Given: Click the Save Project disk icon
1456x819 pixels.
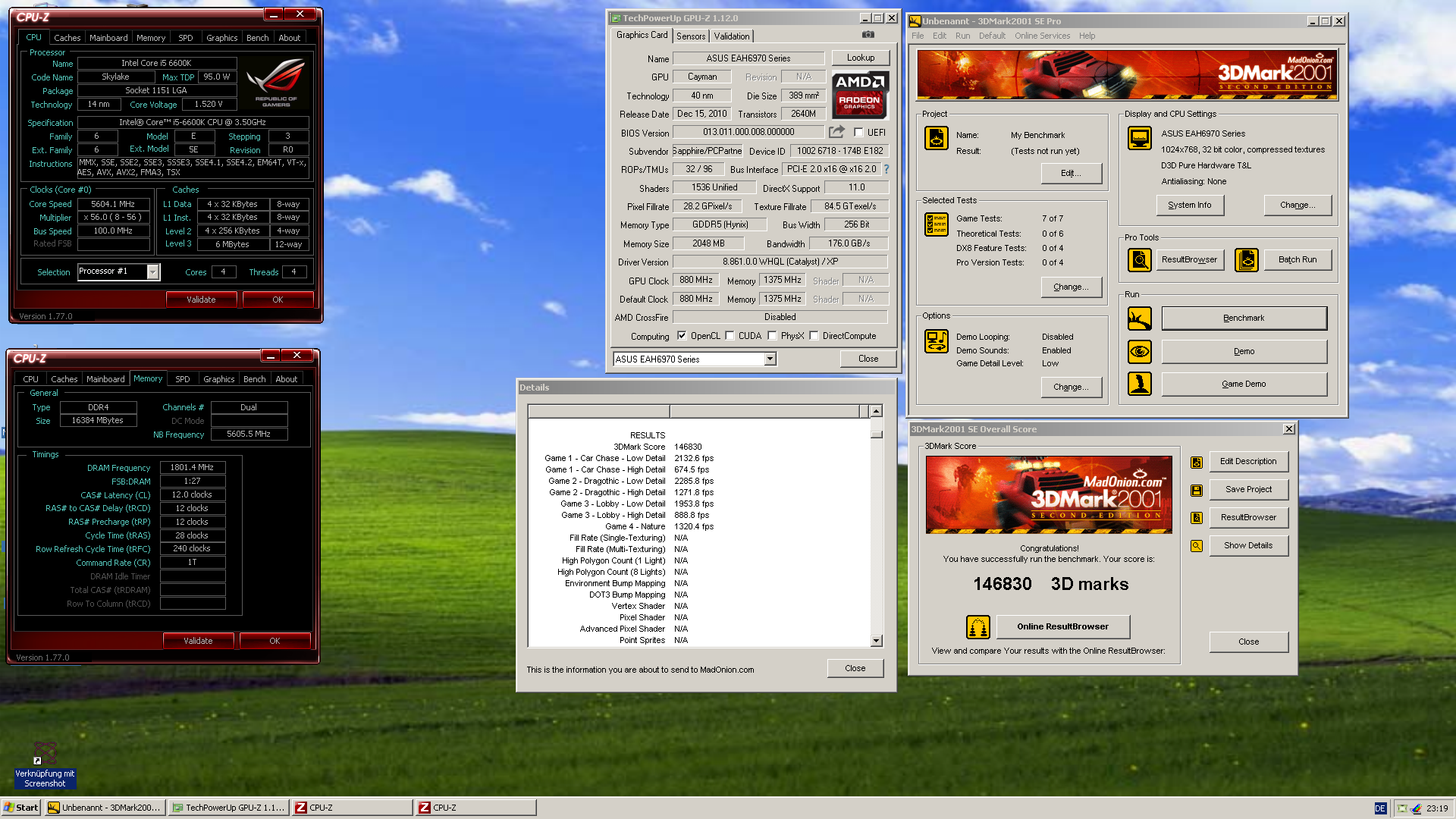Looking at the screenshot, I should 1197,491.
